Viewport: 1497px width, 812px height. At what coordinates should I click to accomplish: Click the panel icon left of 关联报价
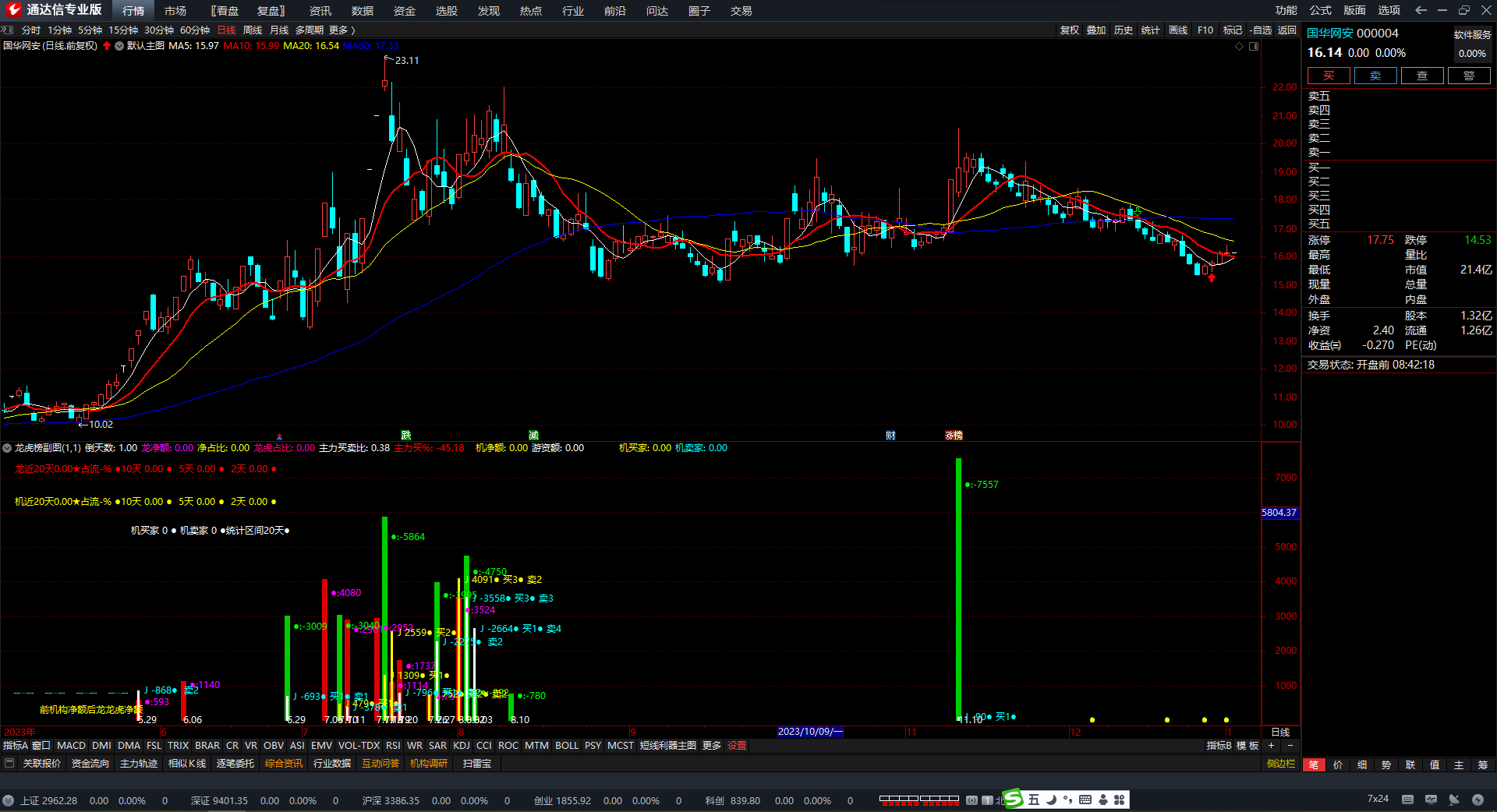pos(9,764)
